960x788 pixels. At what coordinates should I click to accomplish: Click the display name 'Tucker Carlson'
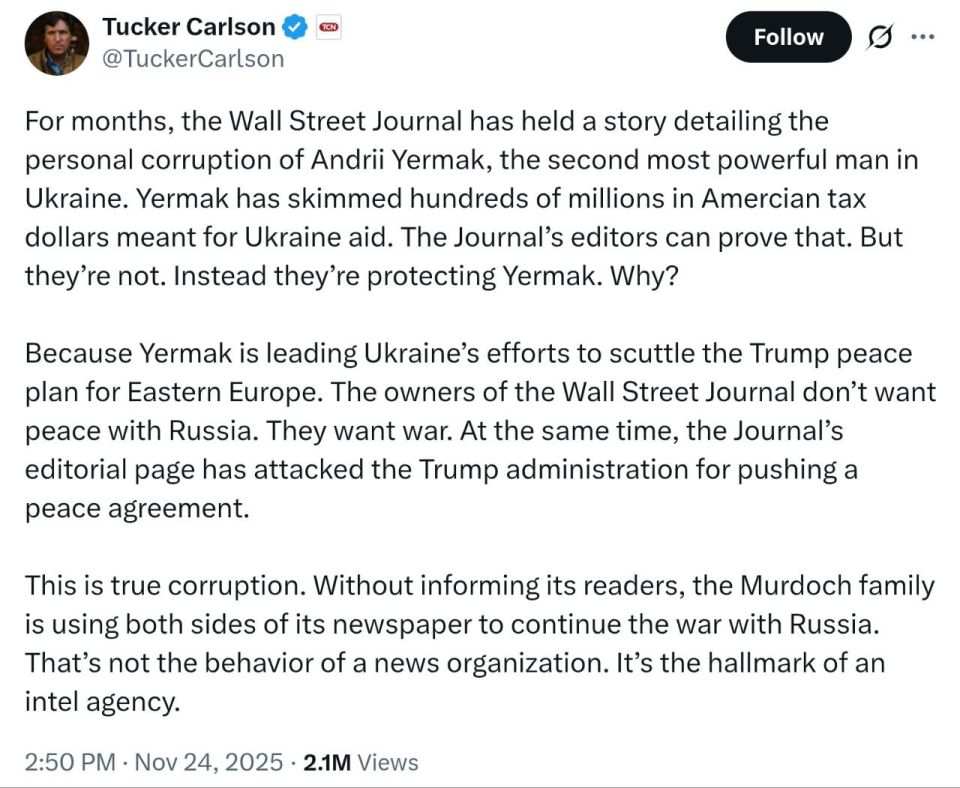189,27
